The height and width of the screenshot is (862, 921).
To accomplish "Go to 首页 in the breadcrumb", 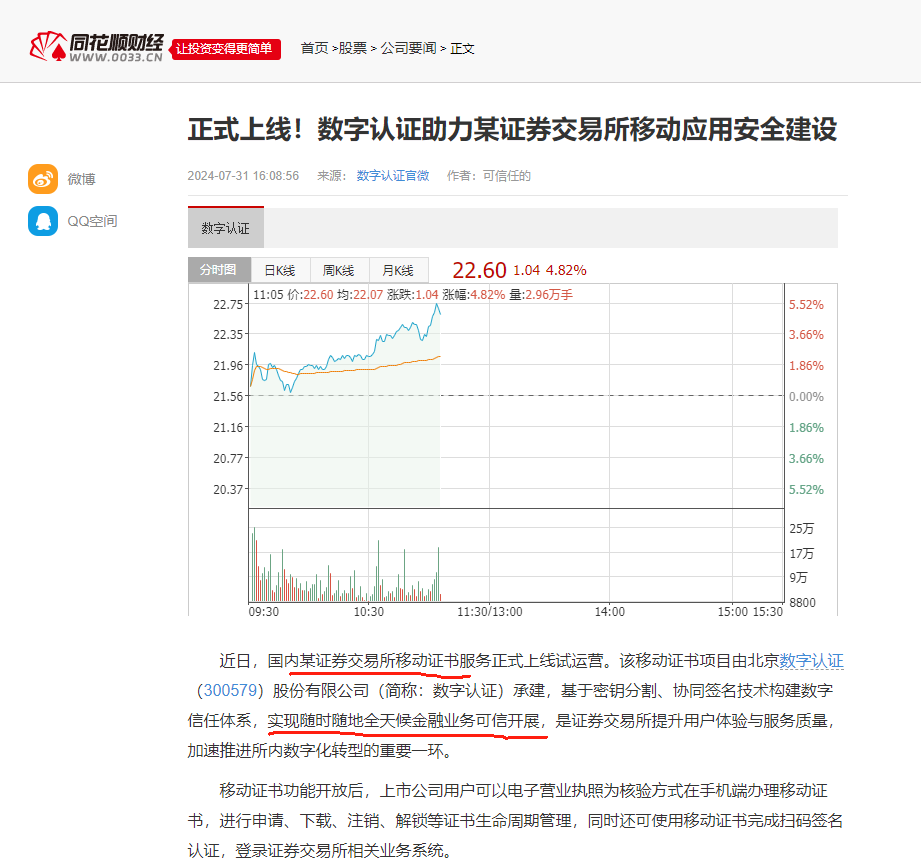I will tap(314, 48).
